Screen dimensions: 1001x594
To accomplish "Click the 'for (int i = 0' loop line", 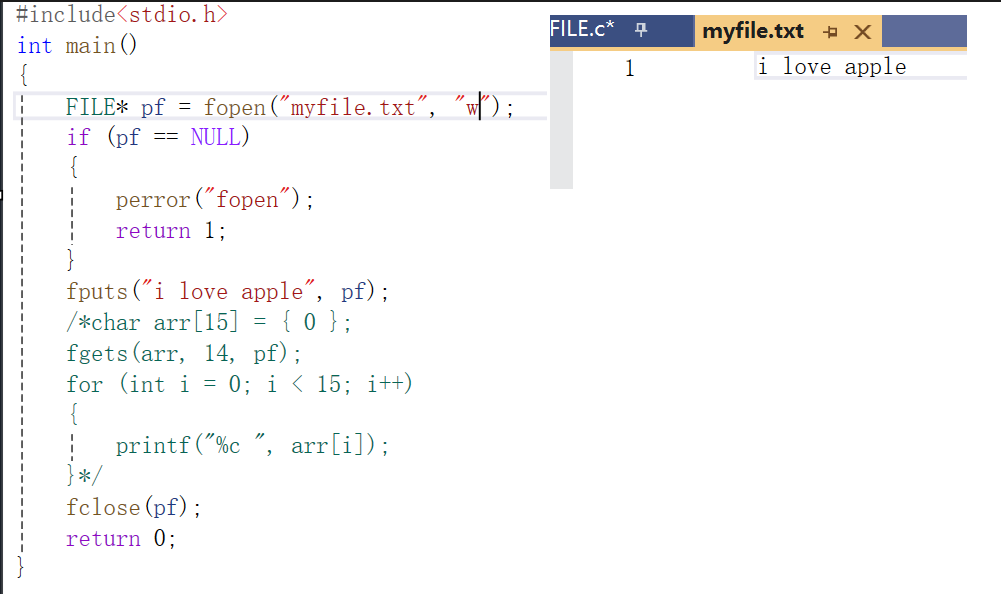I will tap(239, 384).
